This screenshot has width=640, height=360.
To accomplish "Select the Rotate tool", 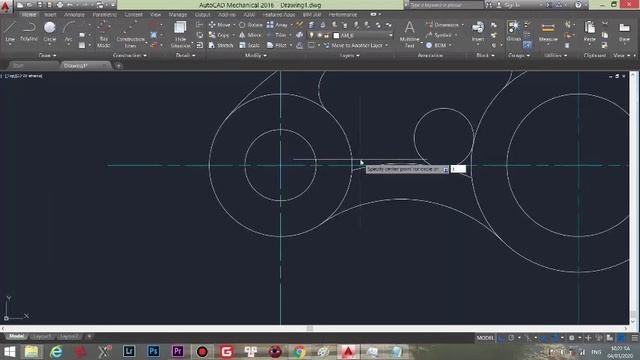I will point(251,25).
